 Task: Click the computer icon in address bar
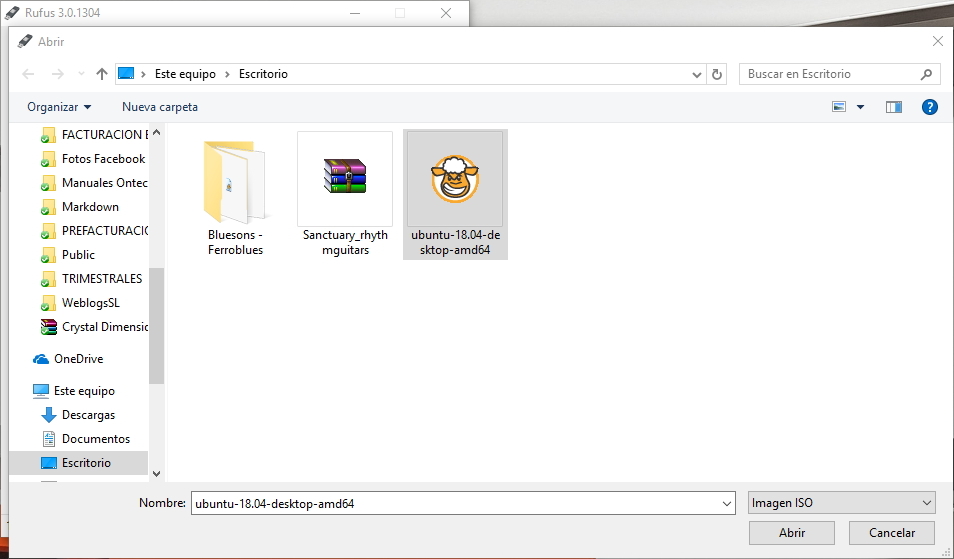126,74
